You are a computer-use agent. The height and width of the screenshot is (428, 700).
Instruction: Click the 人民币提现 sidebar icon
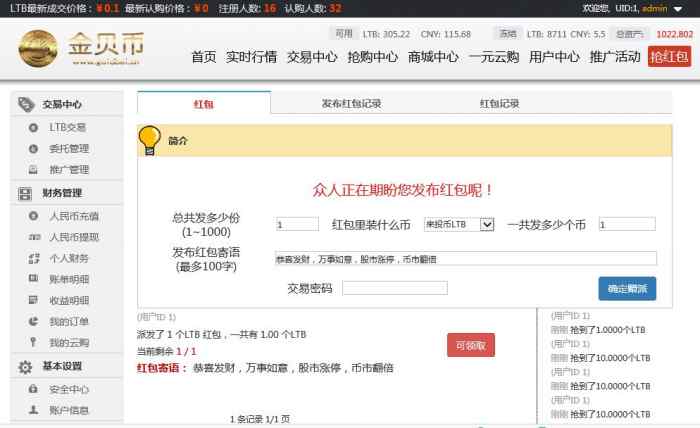[x=33, y=237]
